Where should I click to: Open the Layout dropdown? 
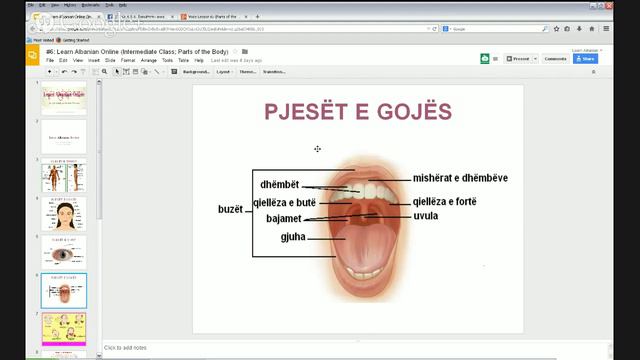(x=224, y=72)
